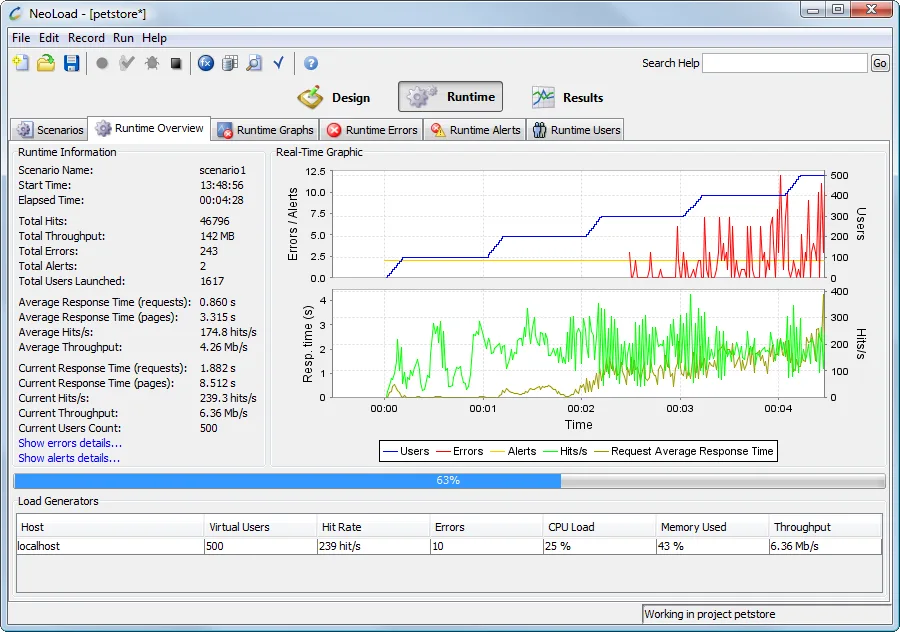
Task: Click the Hits/s legend entry
Action: 565,451
